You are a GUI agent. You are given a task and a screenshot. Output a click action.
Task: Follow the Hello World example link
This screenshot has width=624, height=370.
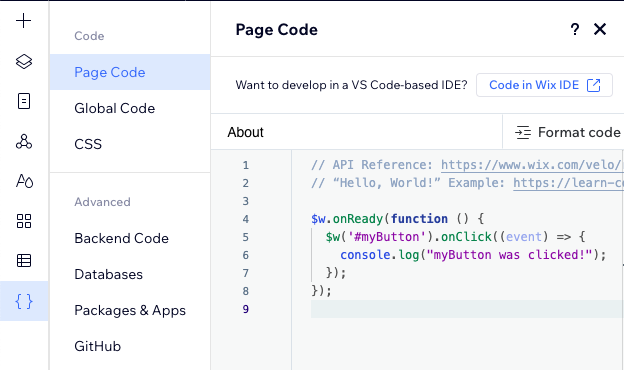pos(568,183)
